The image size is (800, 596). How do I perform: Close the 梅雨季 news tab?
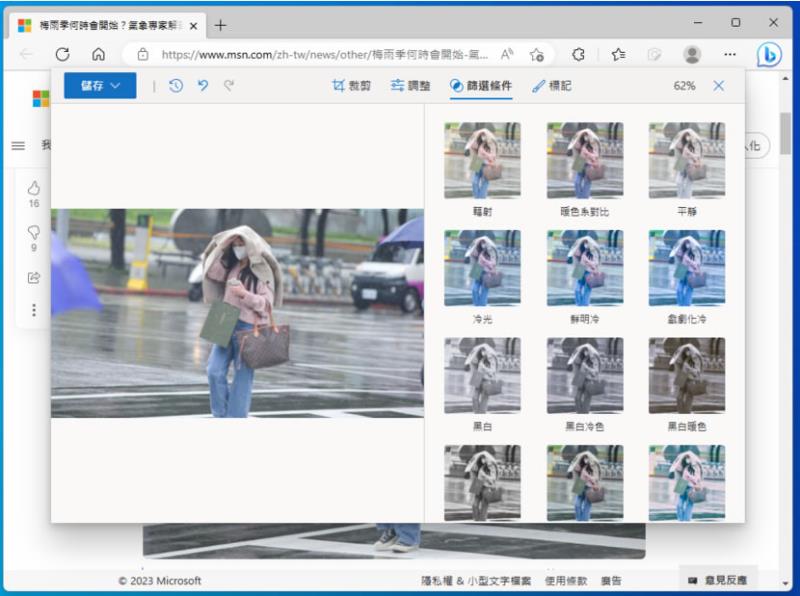click(193, 26)
